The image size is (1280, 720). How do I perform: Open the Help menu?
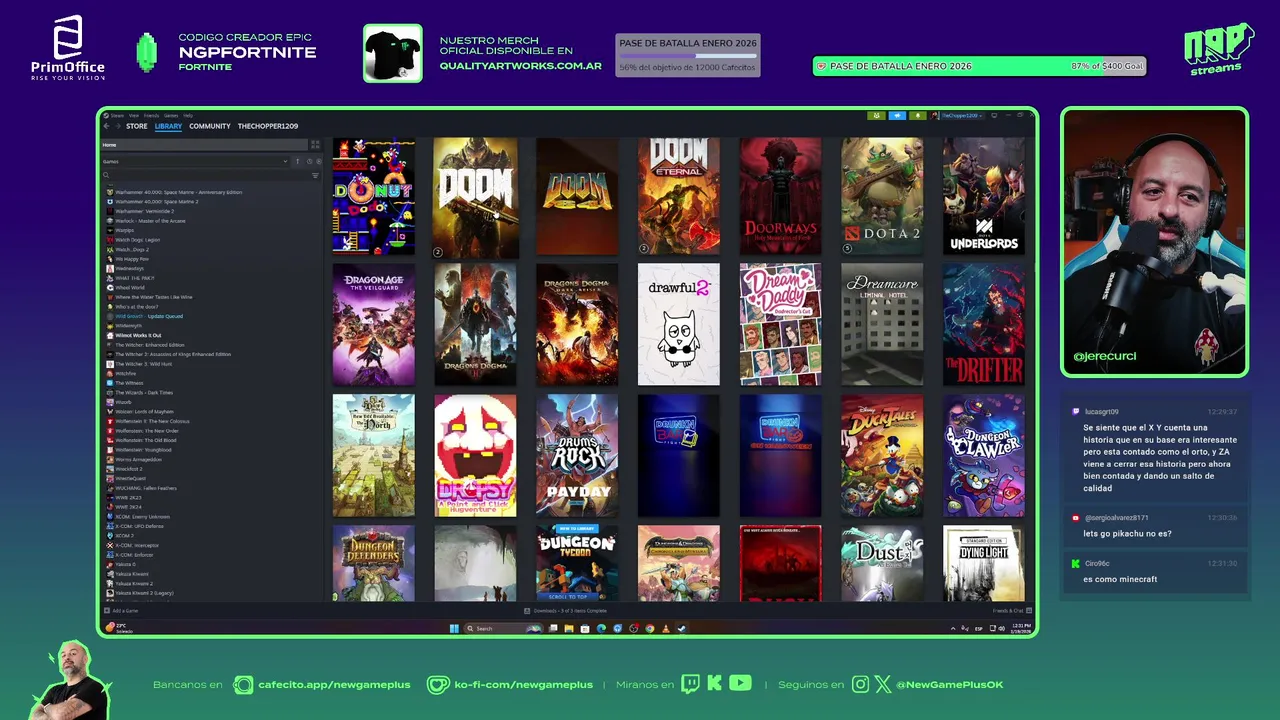(x=188, y=116)
